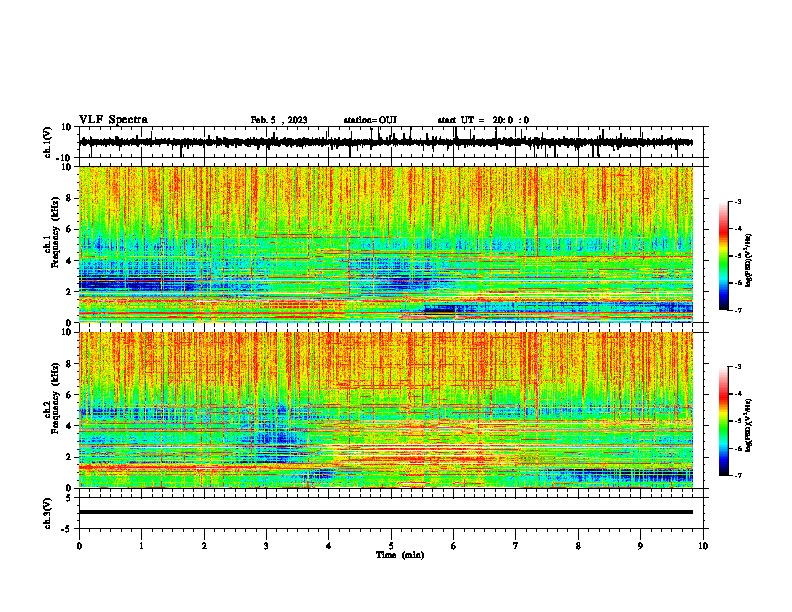The height and width of the screenshot is (612, 792).
Task: Click time axis tick label "5"
Action: [x=391, y=546]
